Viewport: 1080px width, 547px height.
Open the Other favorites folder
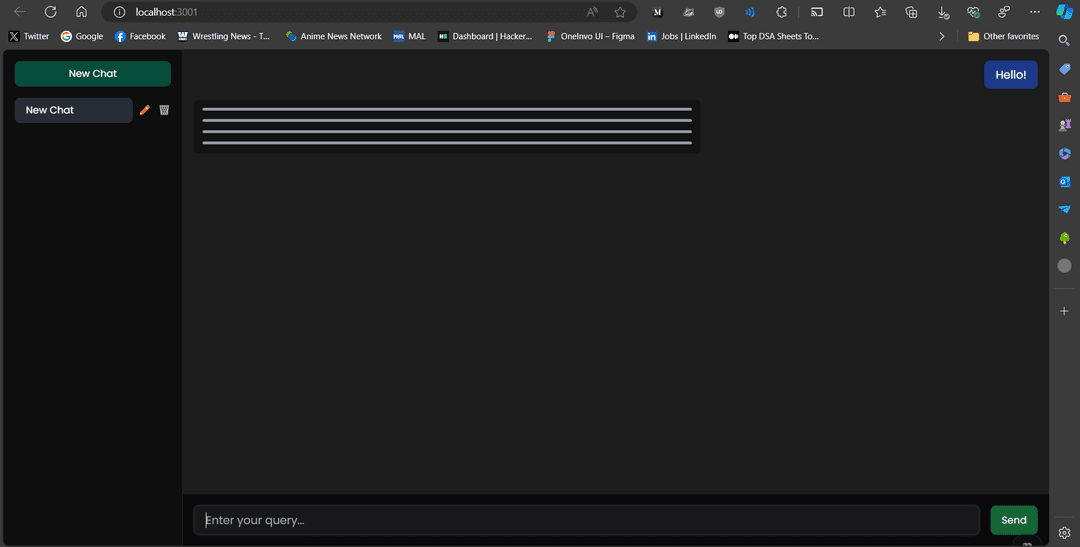coord(1003,36)
